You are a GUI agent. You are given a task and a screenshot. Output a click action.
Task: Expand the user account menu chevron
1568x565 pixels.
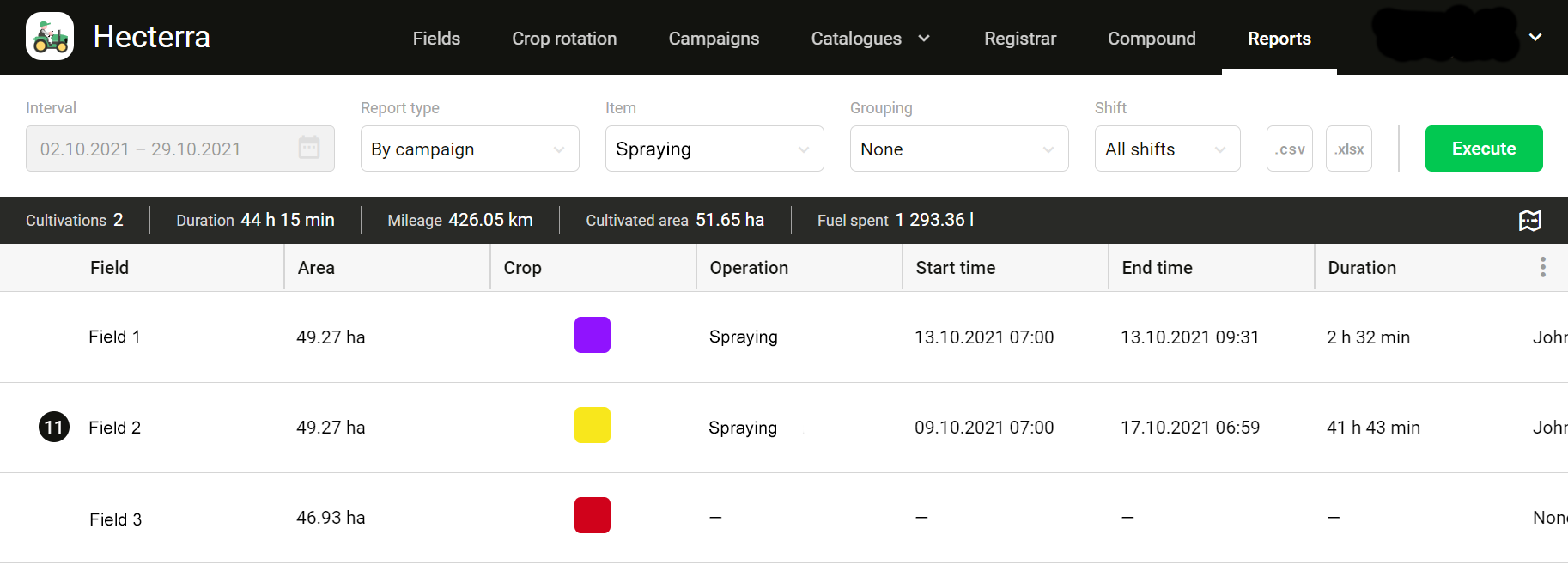click(1535, 38)
